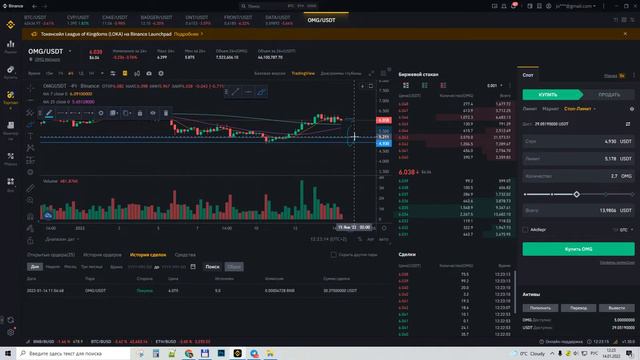
Task: Open chart settings gear icon
Action: coord(161,73)
